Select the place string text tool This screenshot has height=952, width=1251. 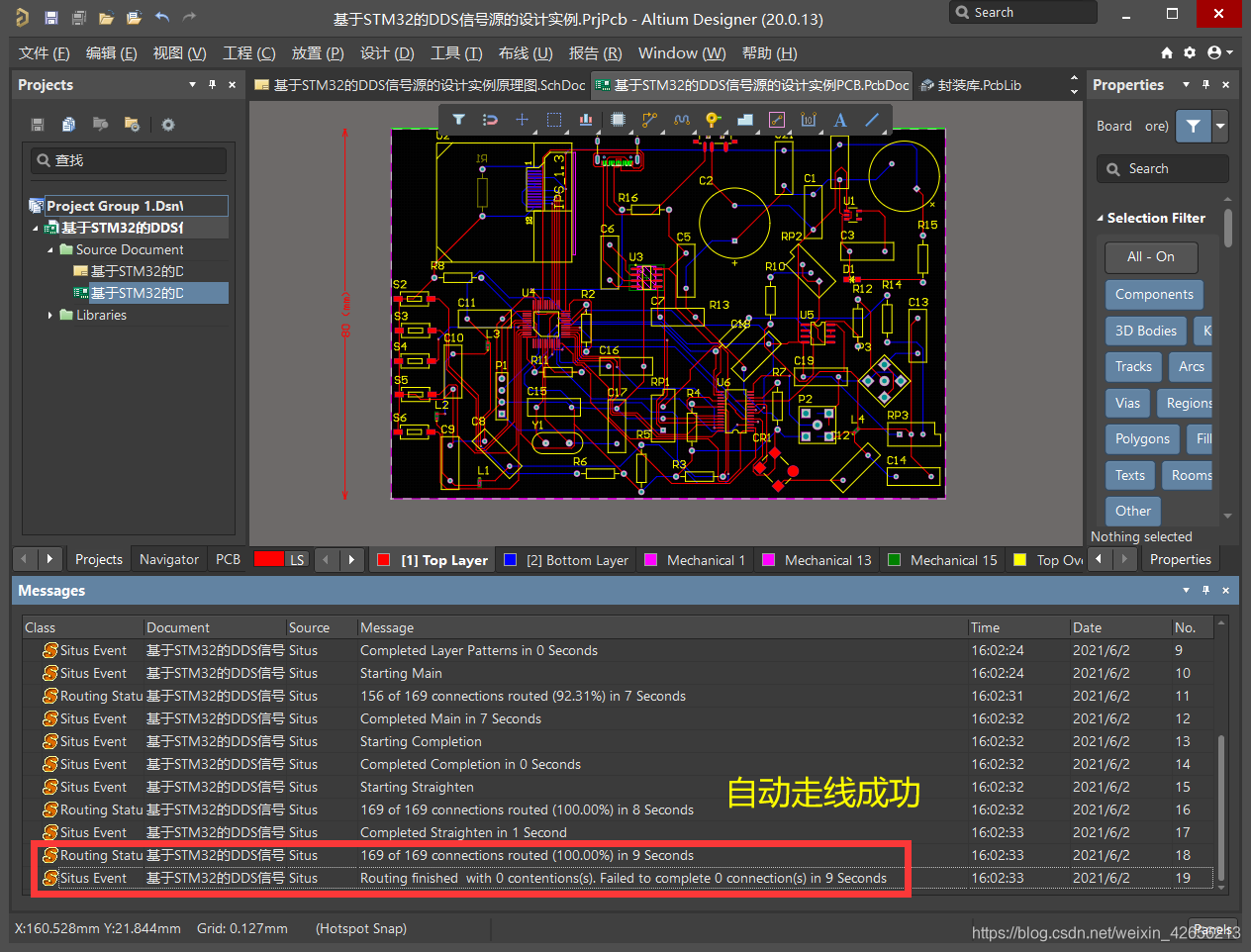[x=840, y=120]
